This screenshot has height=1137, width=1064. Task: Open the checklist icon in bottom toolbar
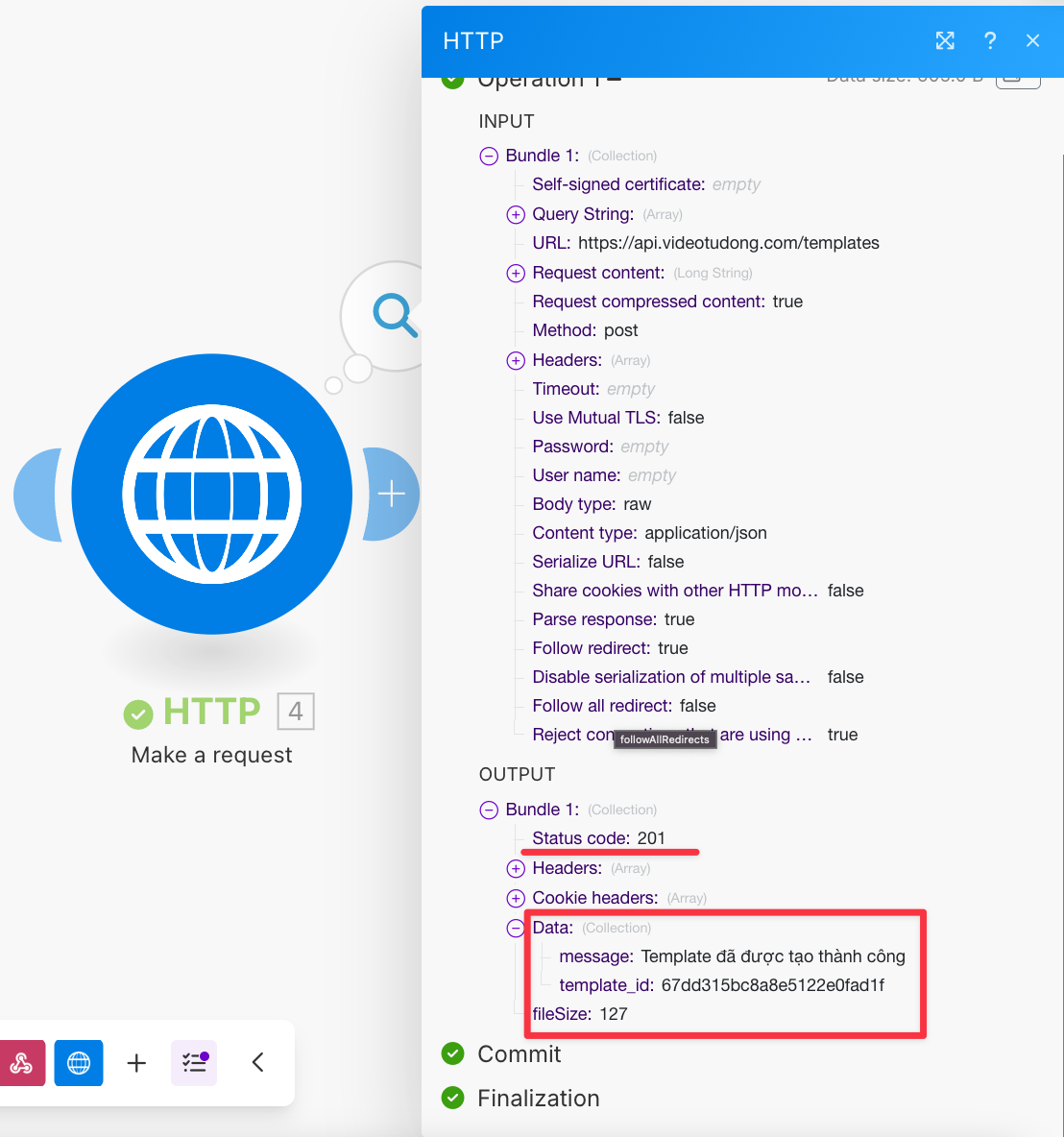click(x=194, y=1062)
